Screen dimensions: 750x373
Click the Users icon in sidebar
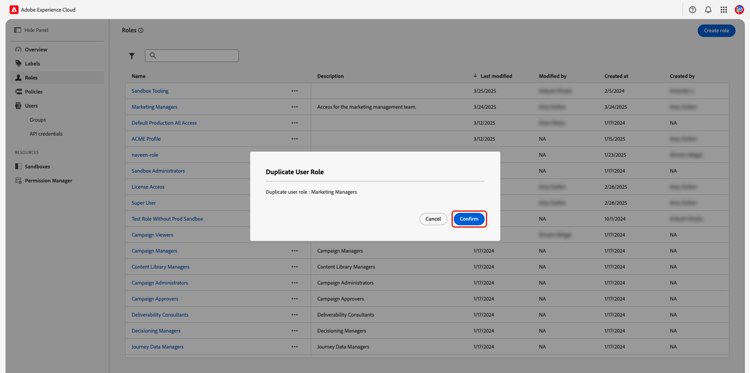(x=18, y=106)
